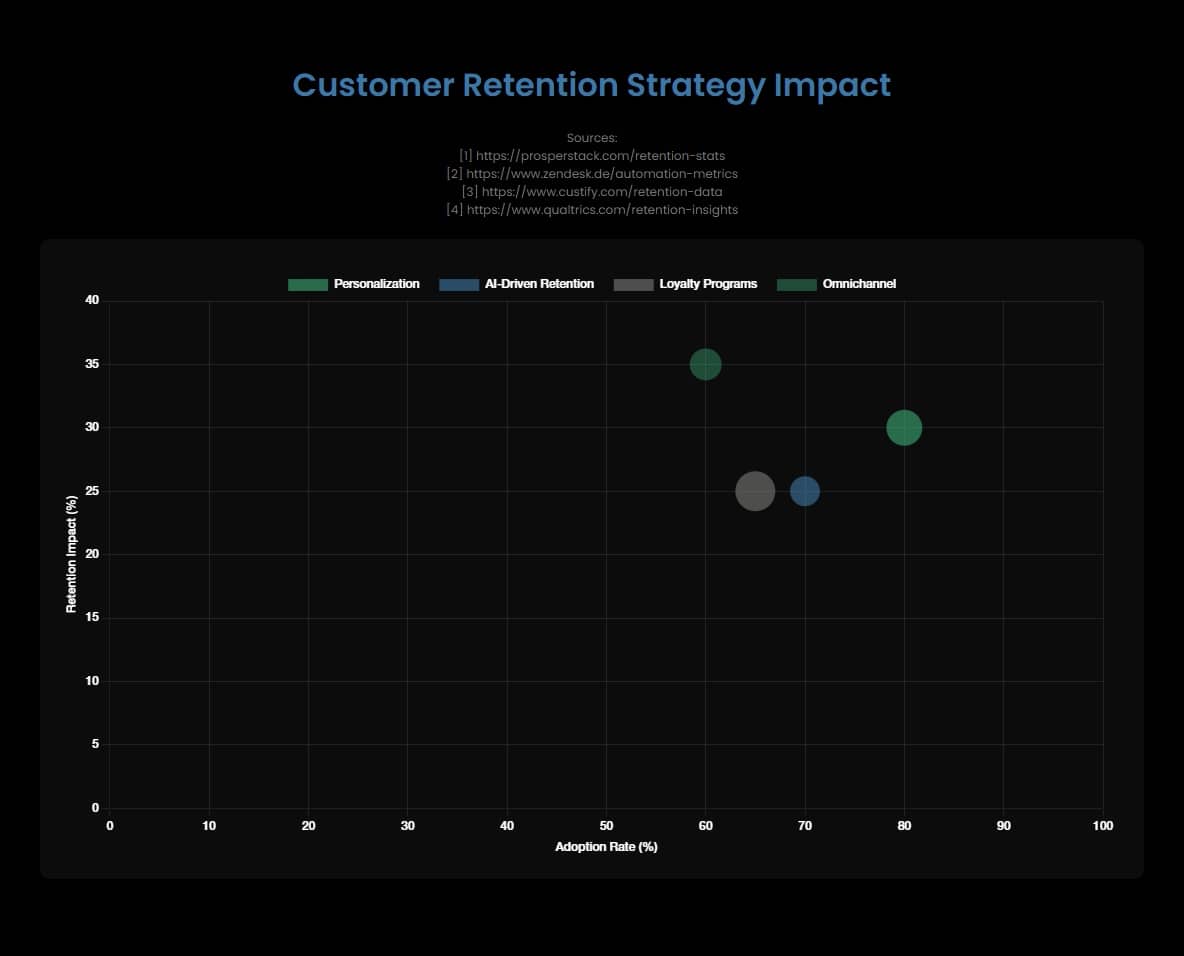The image size is (1184, 956).
Task: Select the Omnichannel bubble at 80% adoption
Action: (x=904, y=428)
